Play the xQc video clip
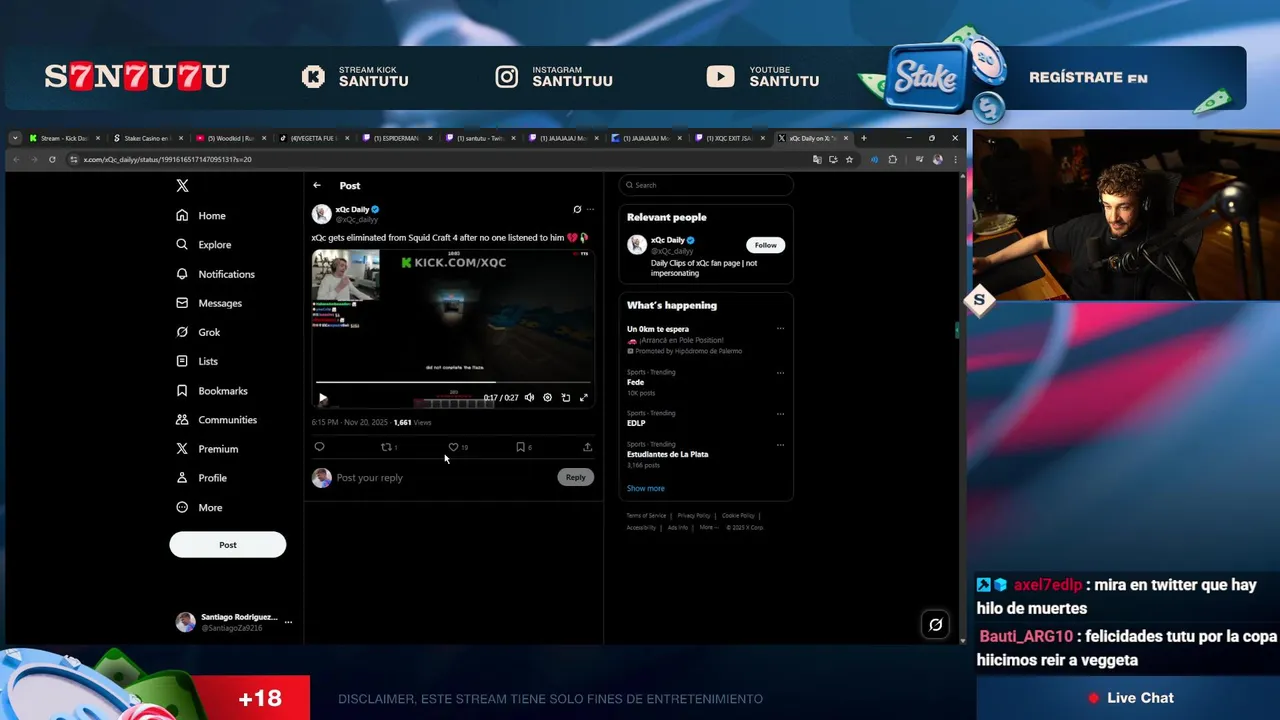Image resolution: width=1280 pixels, height=720 pixels. pos(323,398)
